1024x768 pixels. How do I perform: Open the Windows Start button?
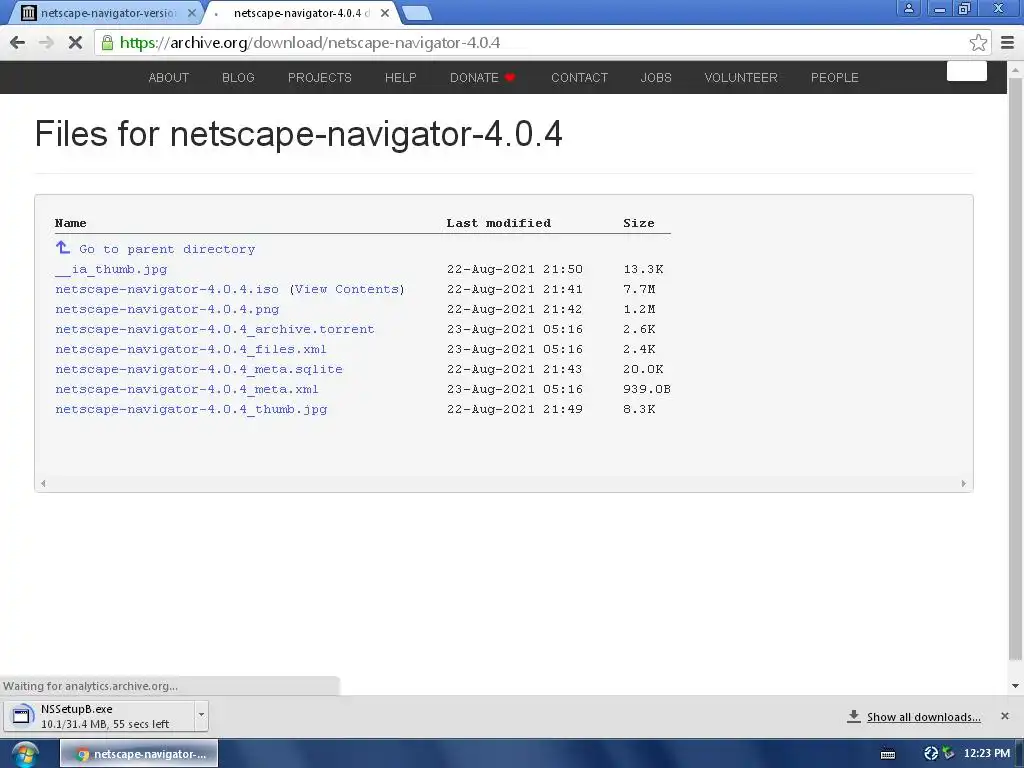pyautogui.click(x=25, y=754)
